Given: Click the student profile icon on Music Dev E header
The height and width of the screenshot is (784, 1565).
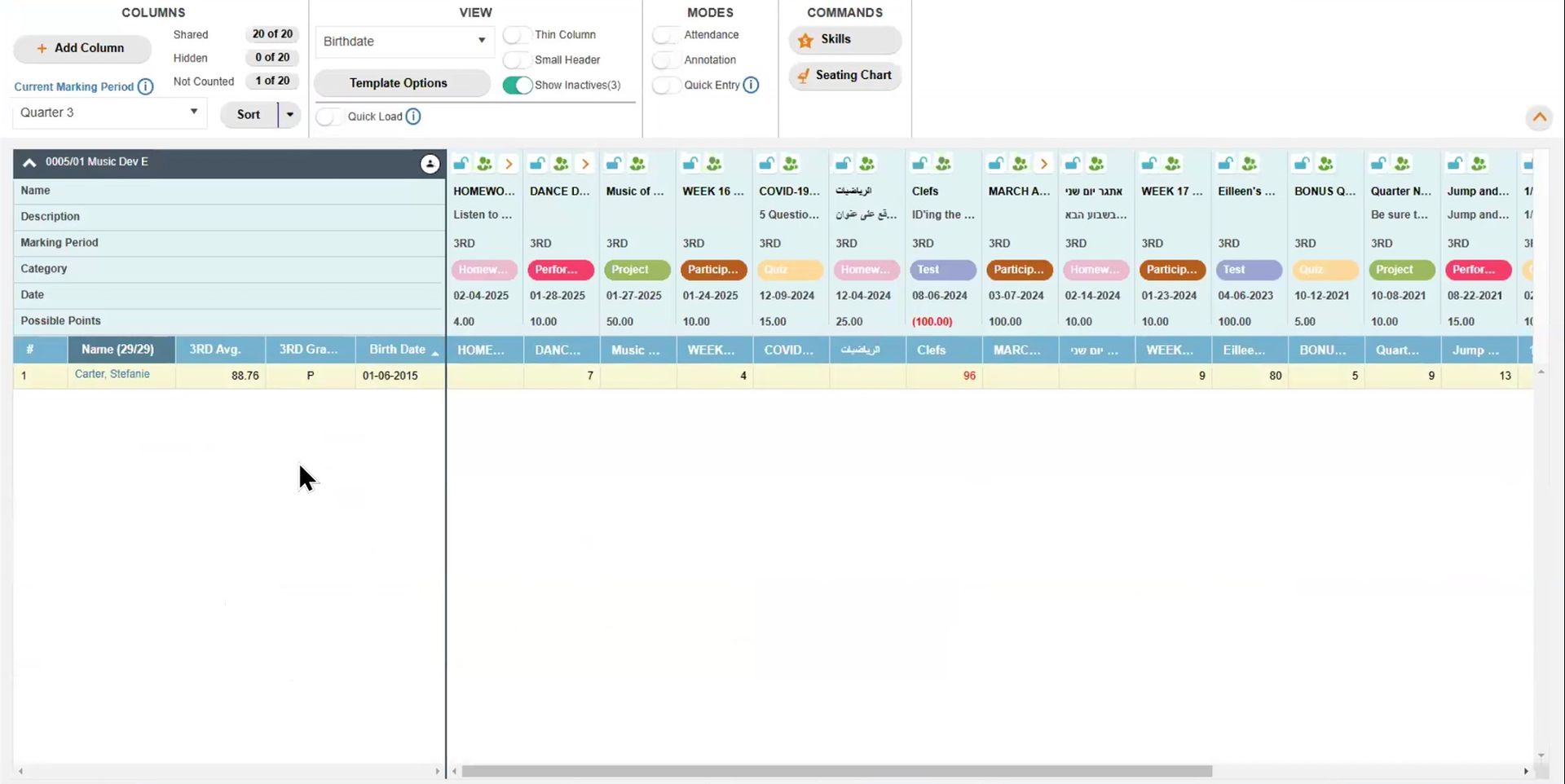Looking at the screenshot, I should tap(430, 163).
